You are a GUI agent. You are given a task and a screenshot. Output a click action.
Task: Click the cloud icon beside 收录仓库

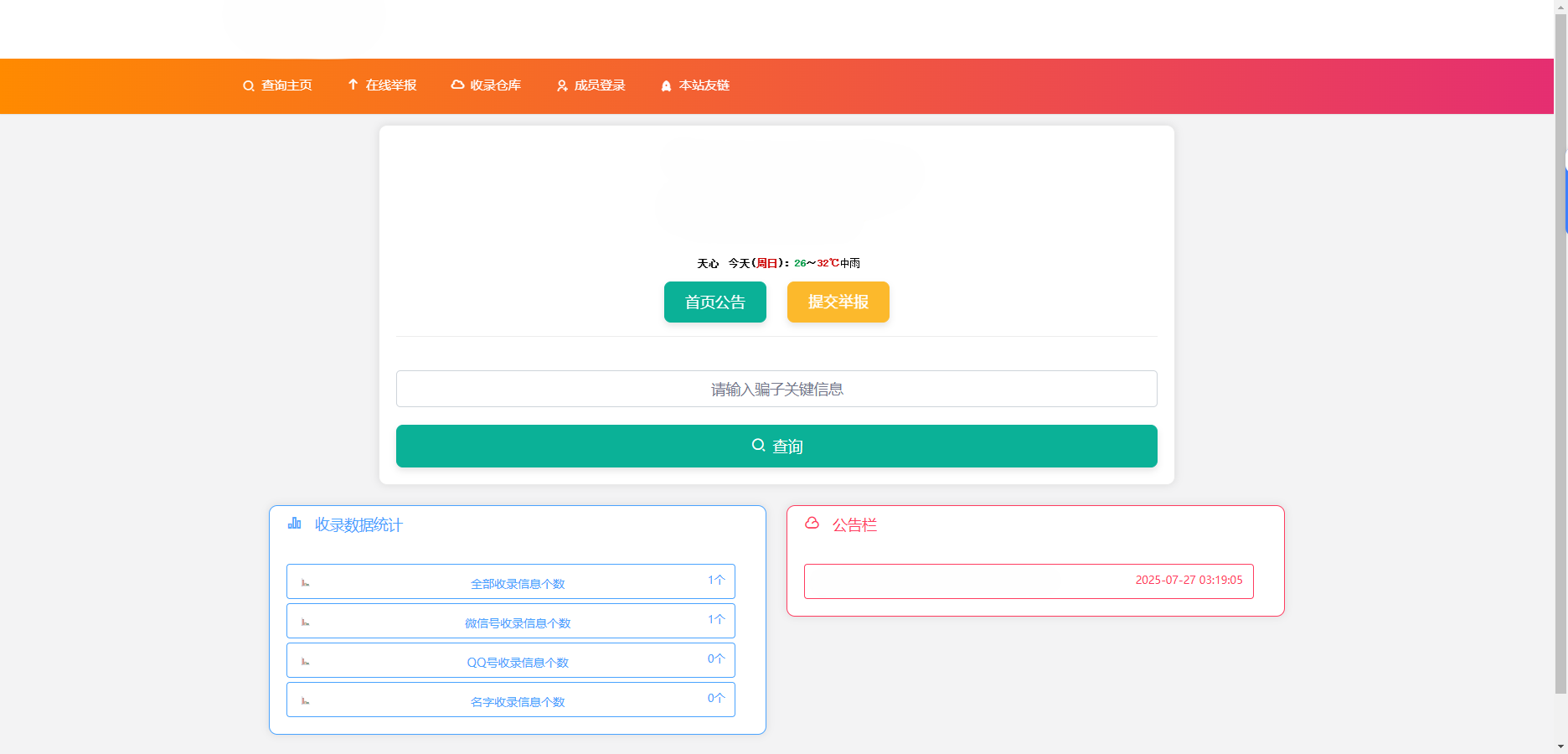(x=457, y=85)
